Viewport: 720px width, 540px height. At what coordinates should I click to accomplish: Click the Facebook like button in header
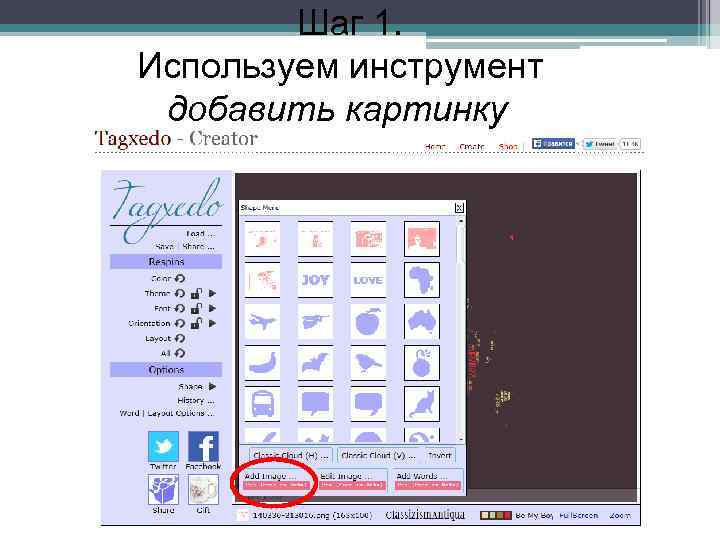click(553, 144)
